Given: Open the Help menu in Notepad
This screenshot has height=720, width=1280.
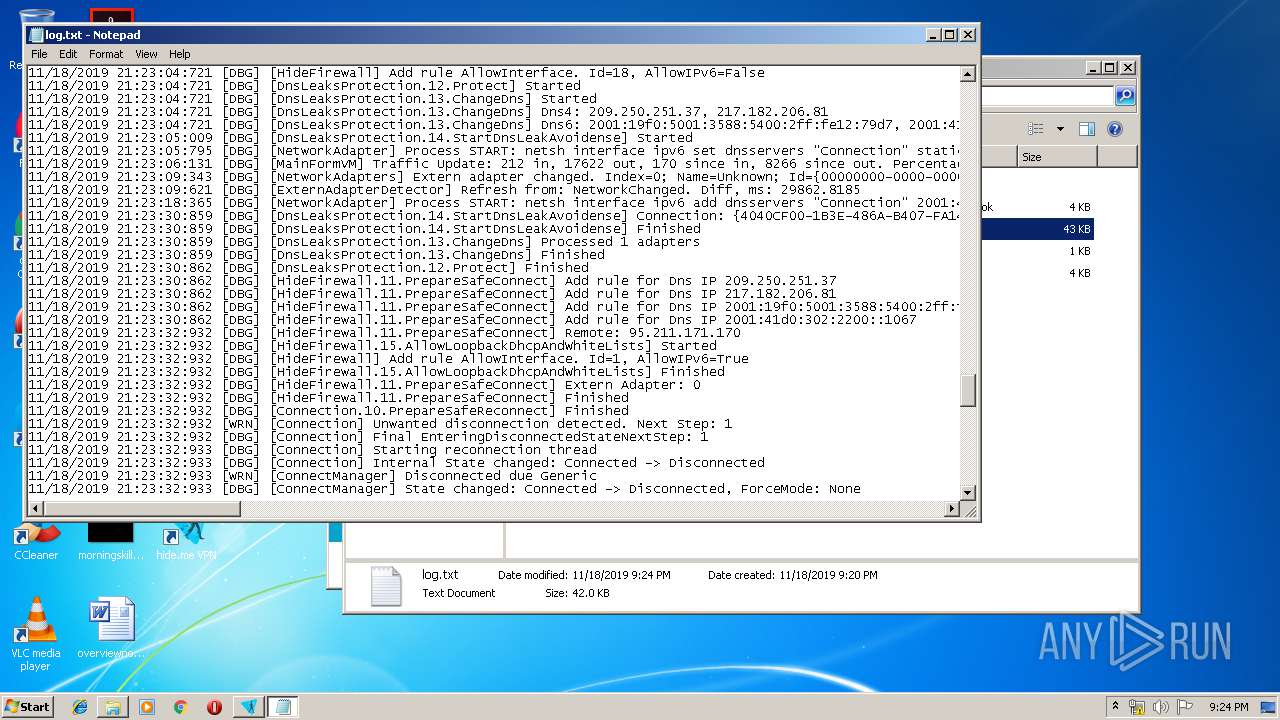Looking at the screenshot, I should point(179,54).
